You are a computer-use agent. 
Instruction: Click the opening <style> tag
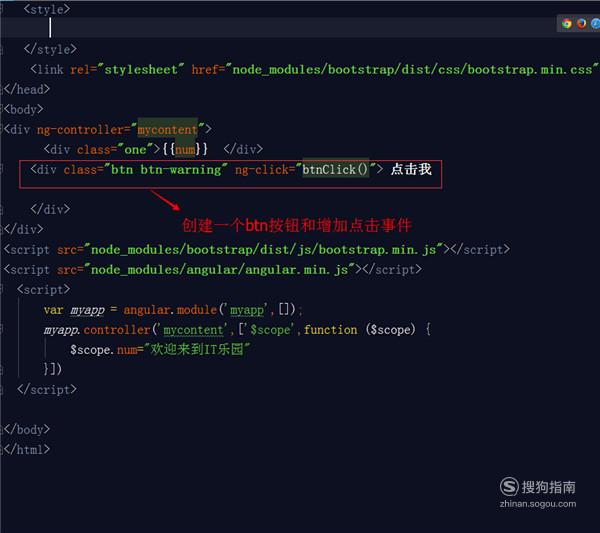(x=47, y=9)
